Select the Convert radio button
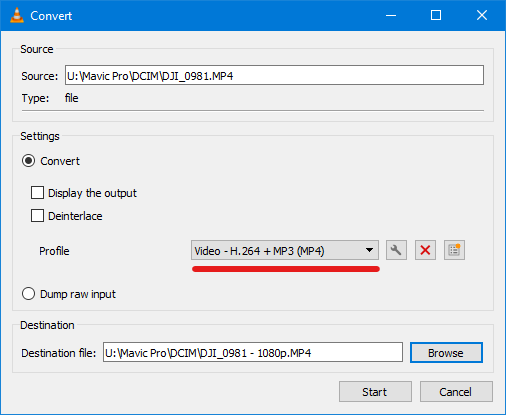The width and height of the screenshot is (506, 415). [x=28, y=161]
